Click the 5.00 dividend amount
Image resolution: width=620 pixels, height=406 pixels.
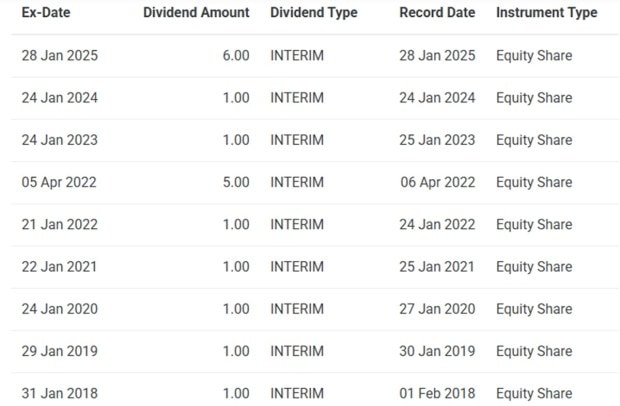coord(236,182)
